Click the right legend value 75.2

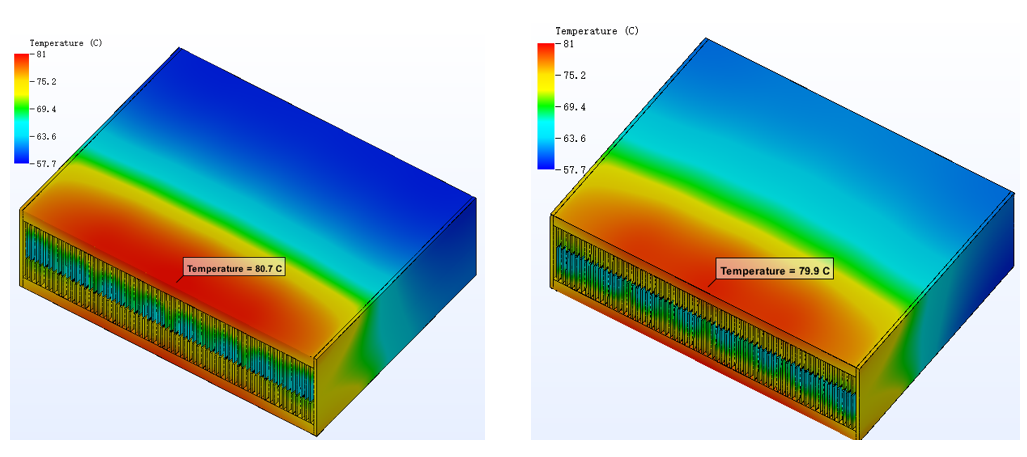(x=573, y=75)
